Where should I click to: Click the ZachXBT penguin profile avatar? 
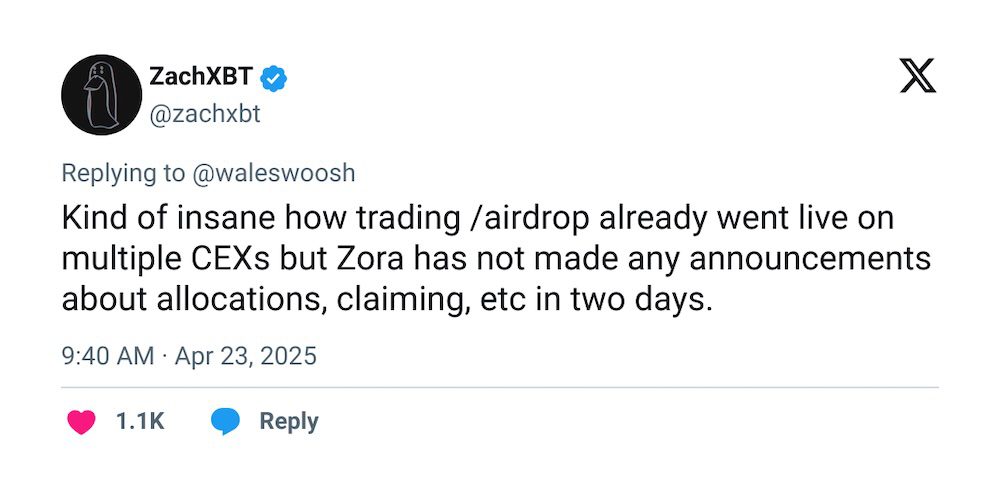pyautogui.click(x=98, y=97)
